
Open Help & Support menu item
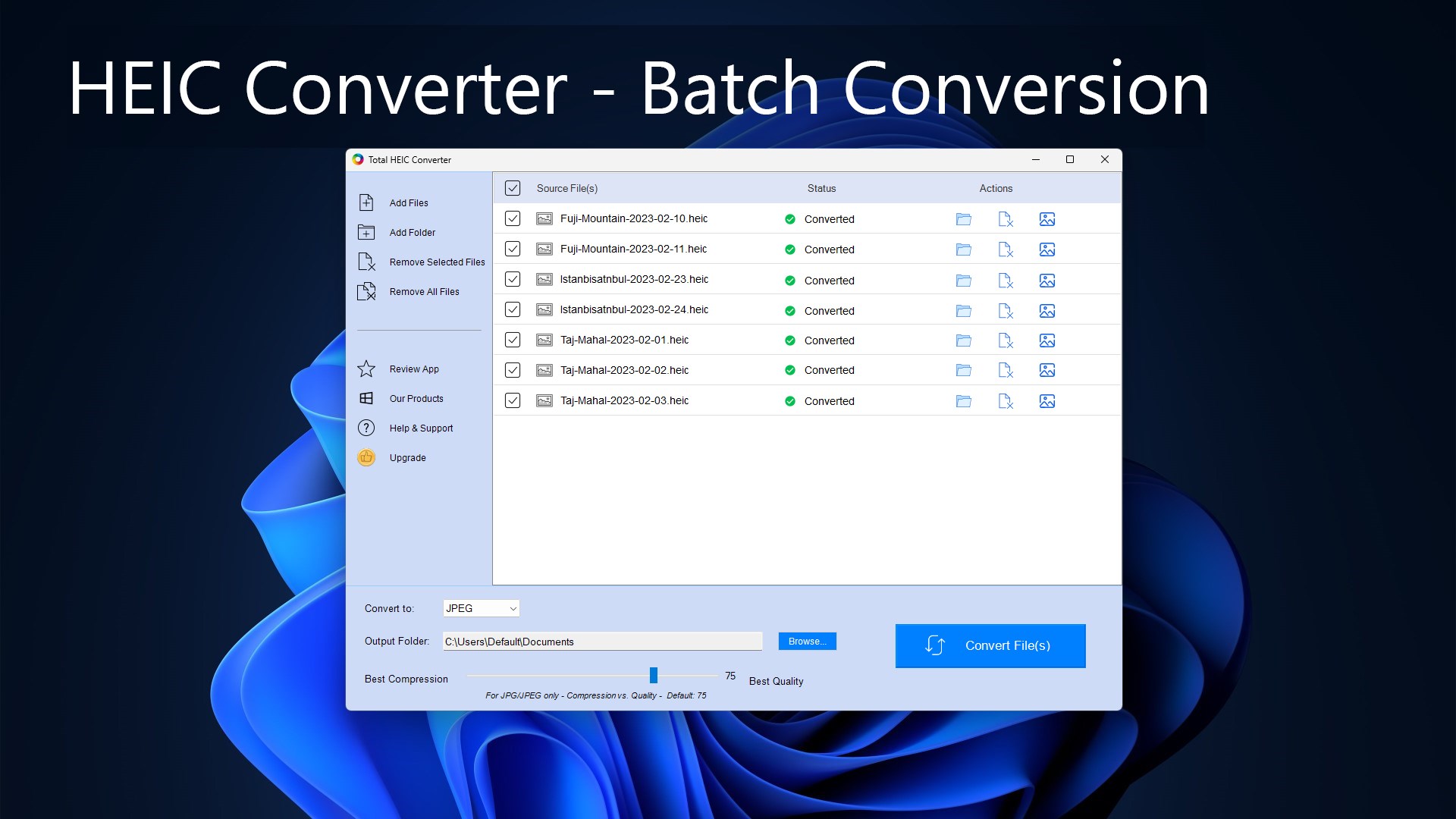pos(421,428)
